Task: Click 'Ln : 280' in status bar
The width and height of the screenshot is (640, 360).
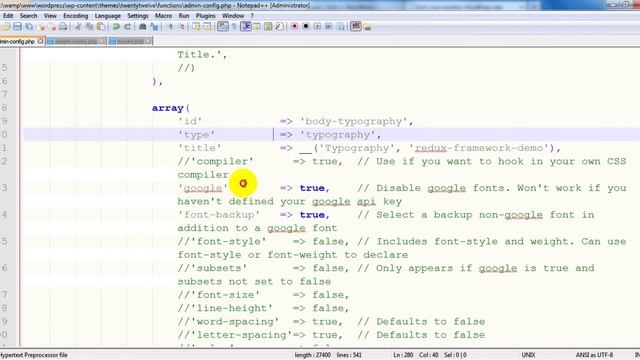Action: tap(403, 355)
